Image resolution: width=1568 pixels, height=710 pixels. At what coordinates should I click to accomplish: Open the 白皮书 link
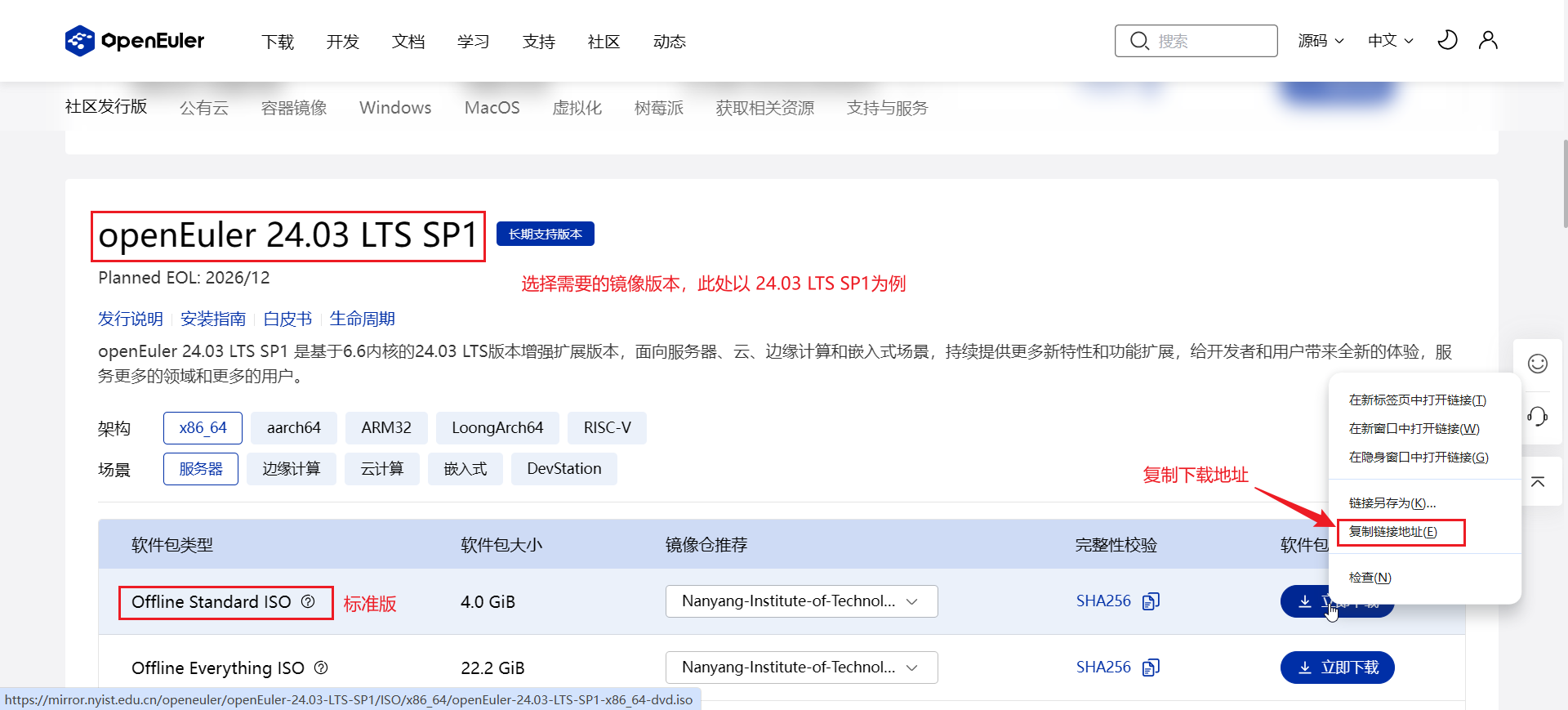[287, 319]
